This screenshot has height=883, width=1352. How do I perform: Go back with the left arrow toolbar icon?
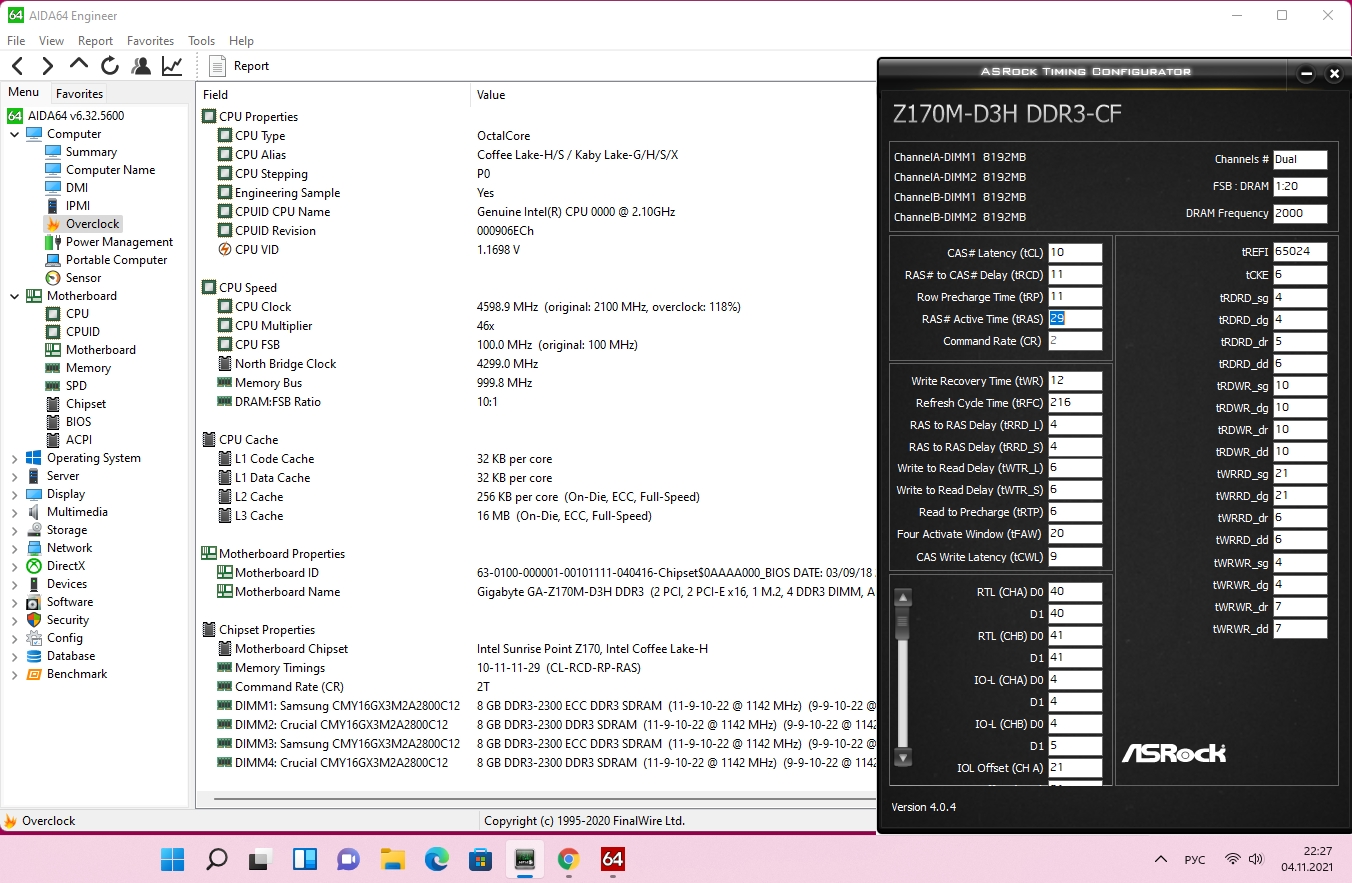click(x=18, y=66)
